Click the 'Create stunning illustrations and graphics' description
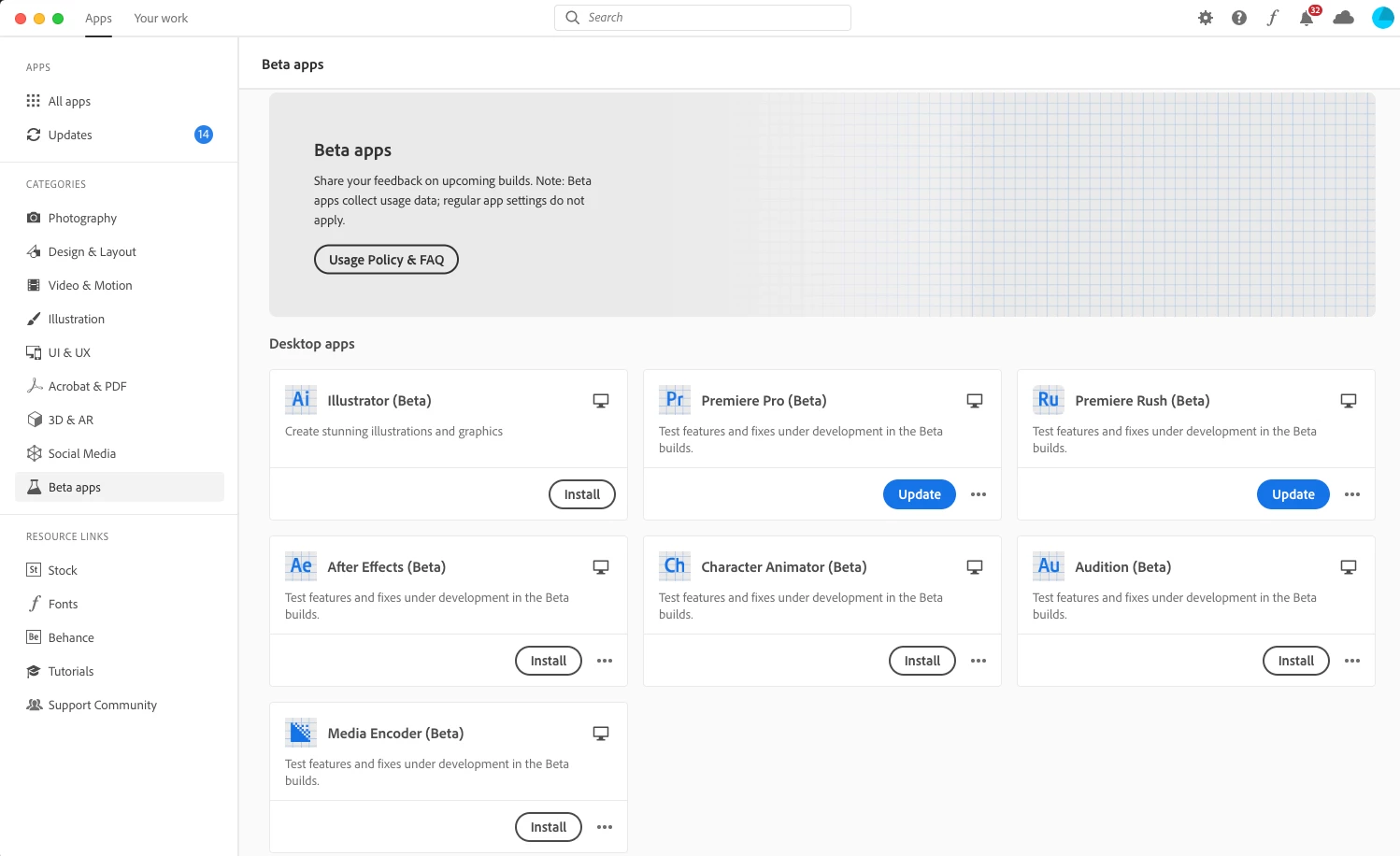 tap(393, 432)
